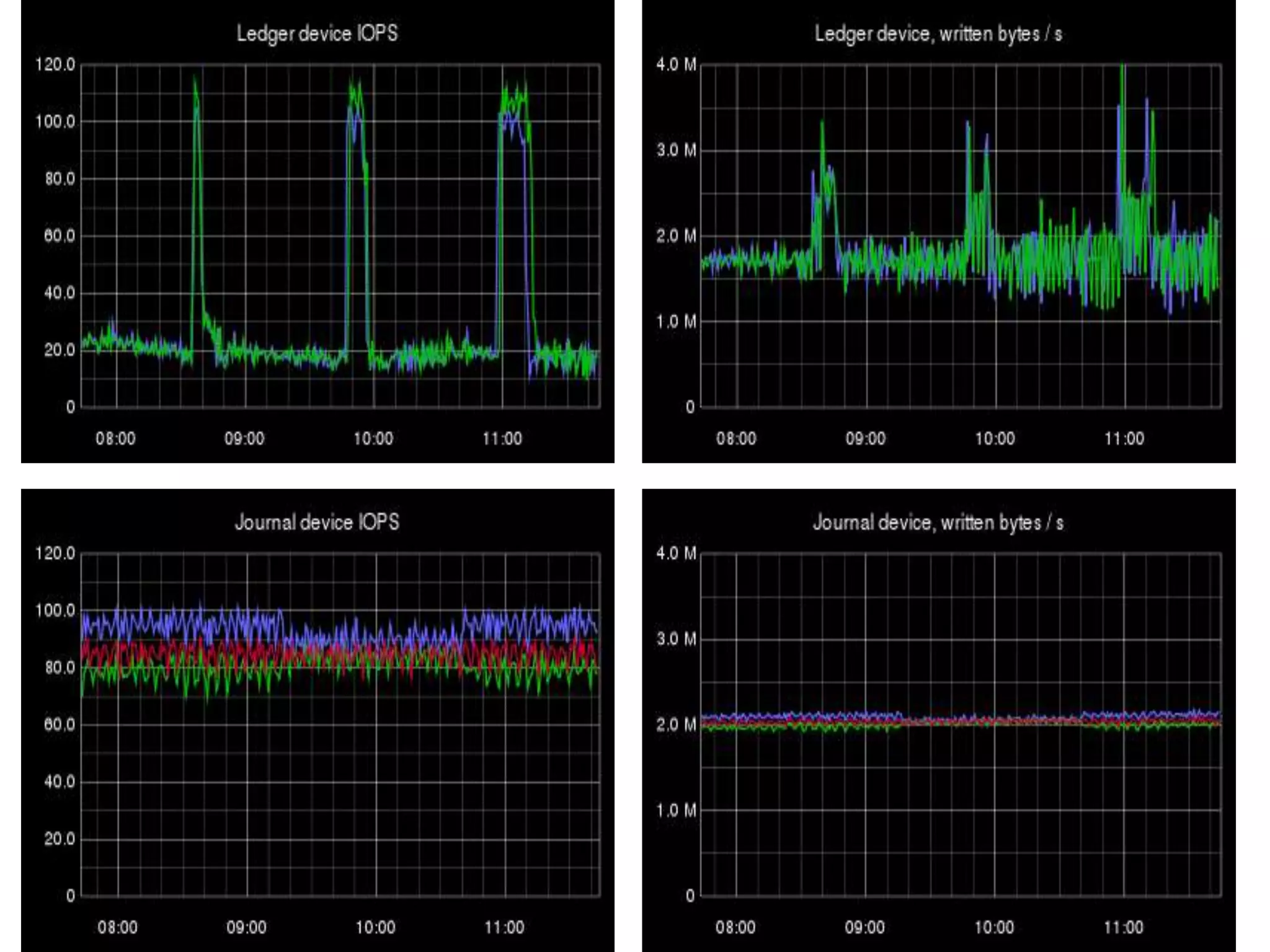Click 08:00 label under Journal IOPS chart
Viewport: 1270px width, 952px height.
[117, 927]
